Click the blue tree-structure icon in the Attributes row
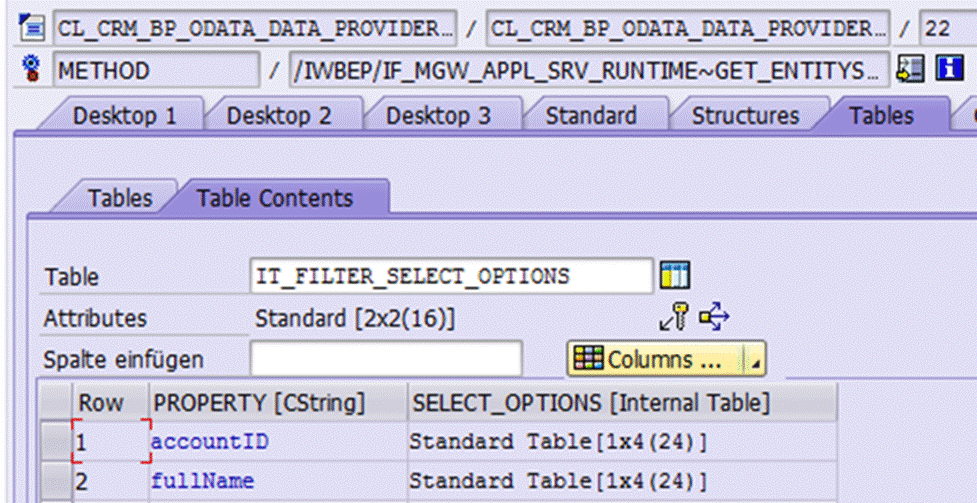 714,318
